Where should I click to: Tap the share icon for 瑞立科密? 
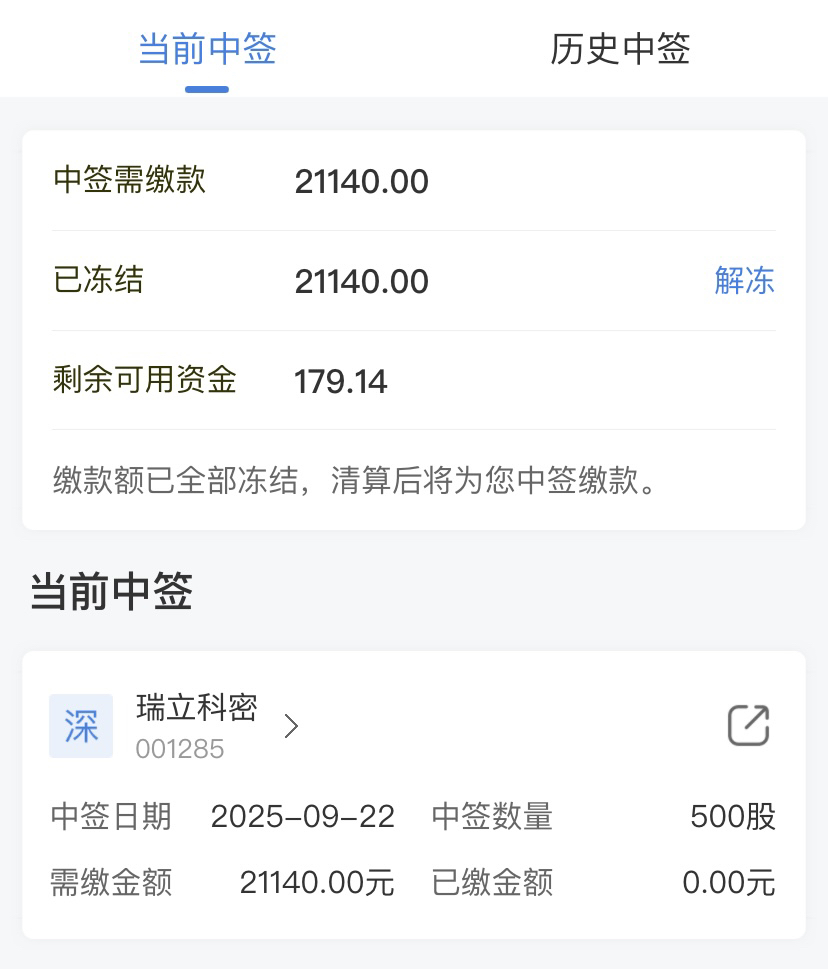(748, 725)
